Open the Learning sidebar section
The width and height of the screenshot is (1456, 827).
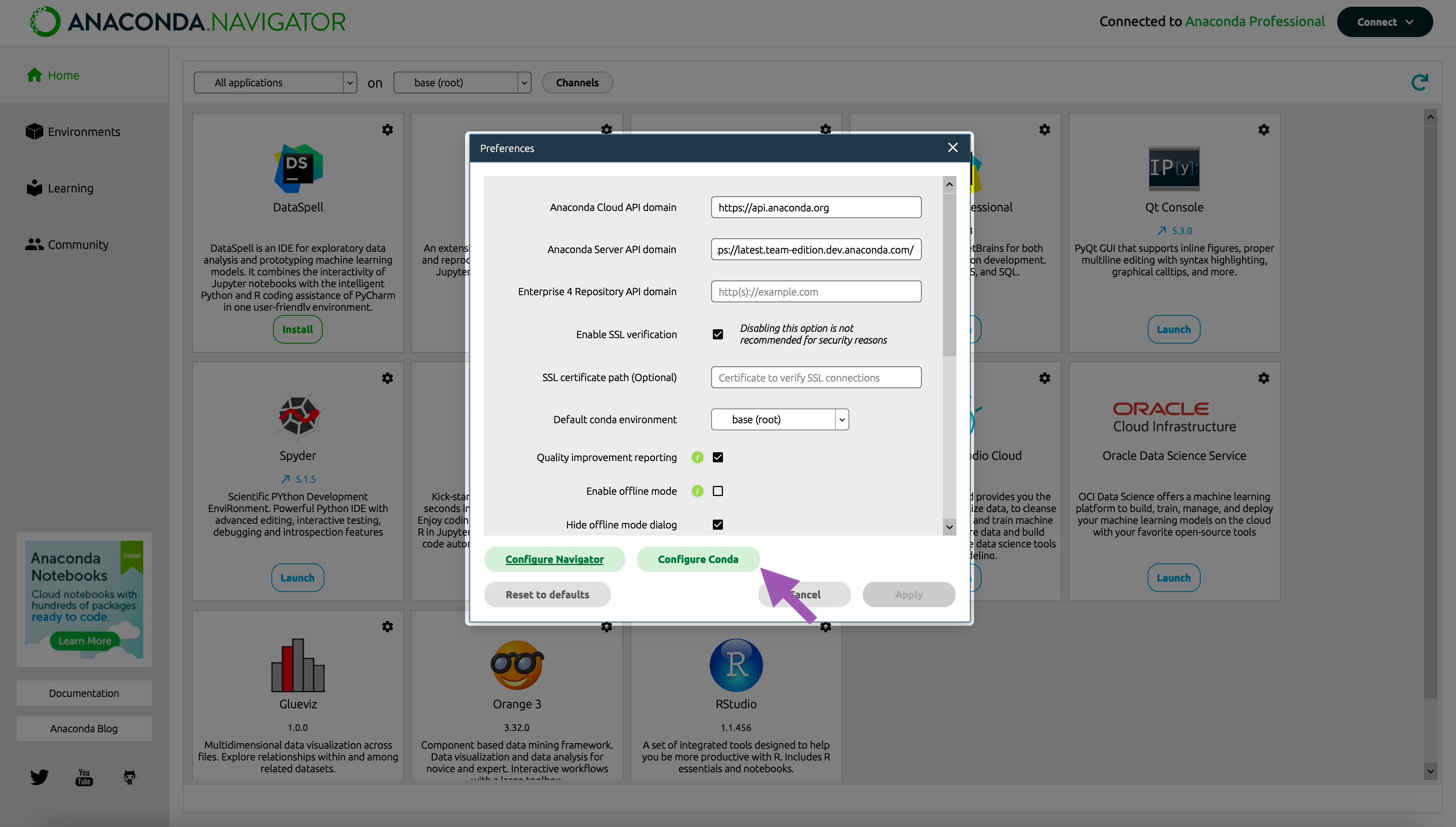[x=70, y=188]
